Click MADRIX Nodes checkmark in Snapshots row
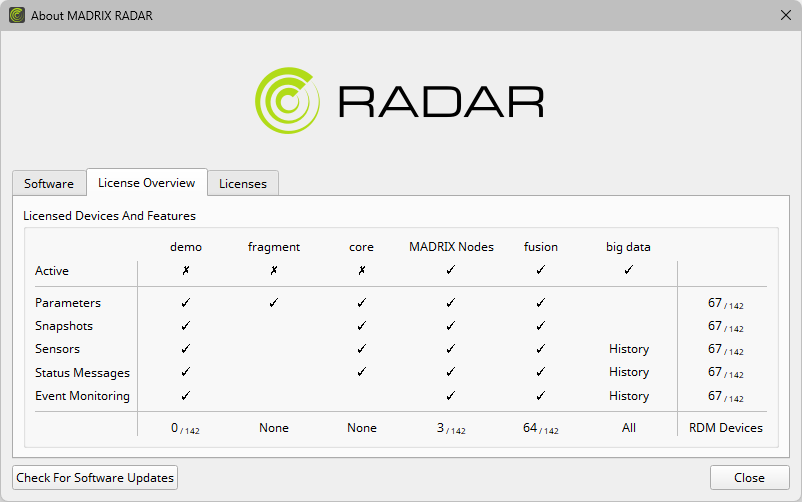 pos(451,325)
